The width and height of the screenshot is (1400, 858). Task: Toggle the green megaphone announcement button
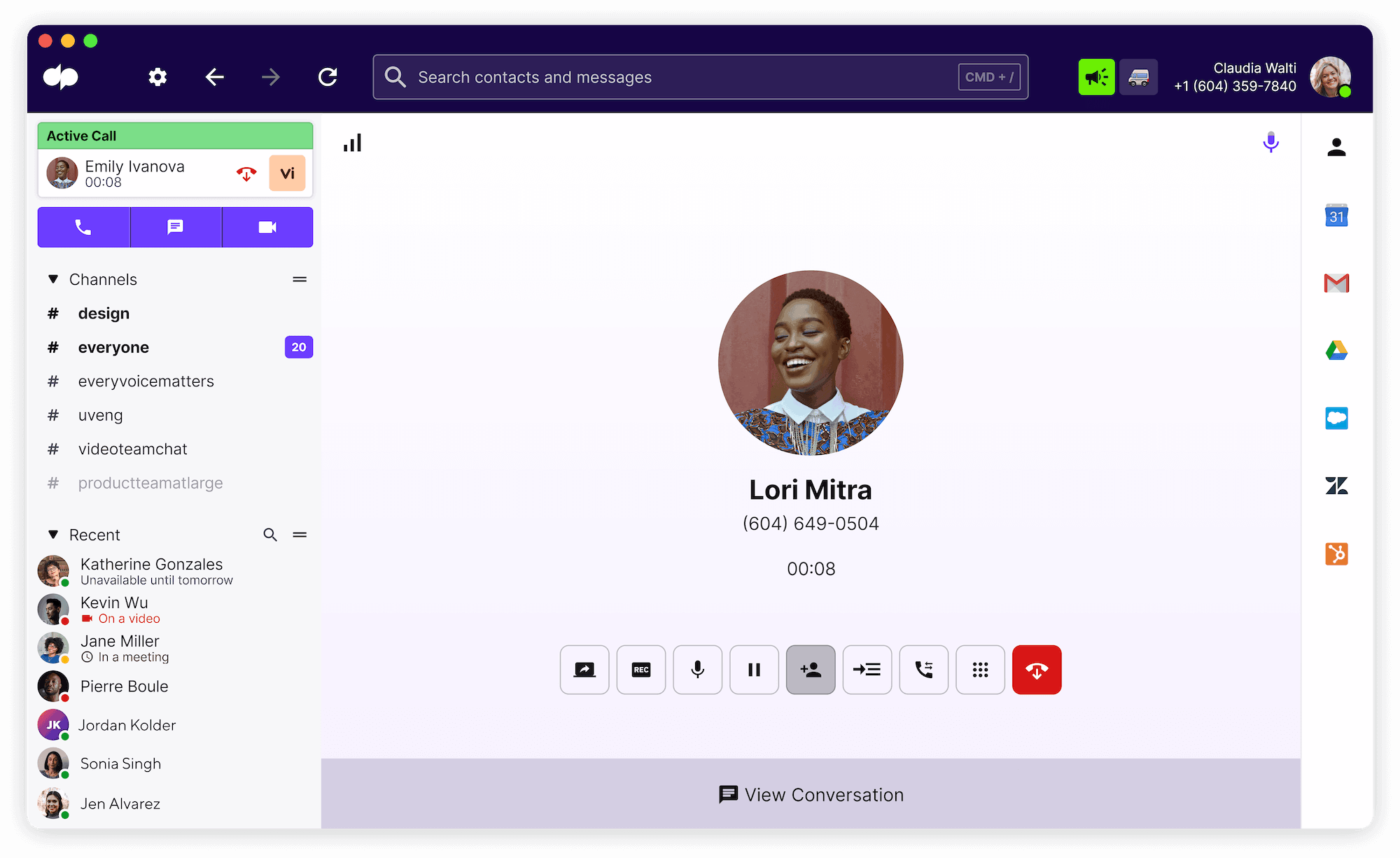click(x=1096, y=77)
